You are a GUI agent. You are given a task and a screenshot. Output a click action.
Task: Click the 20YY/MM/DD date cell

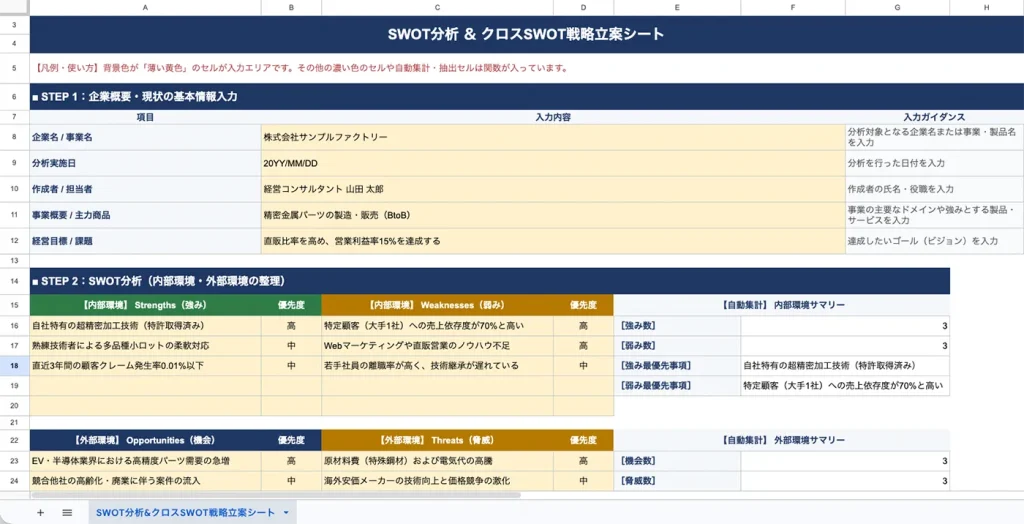(x=553, y=163)
